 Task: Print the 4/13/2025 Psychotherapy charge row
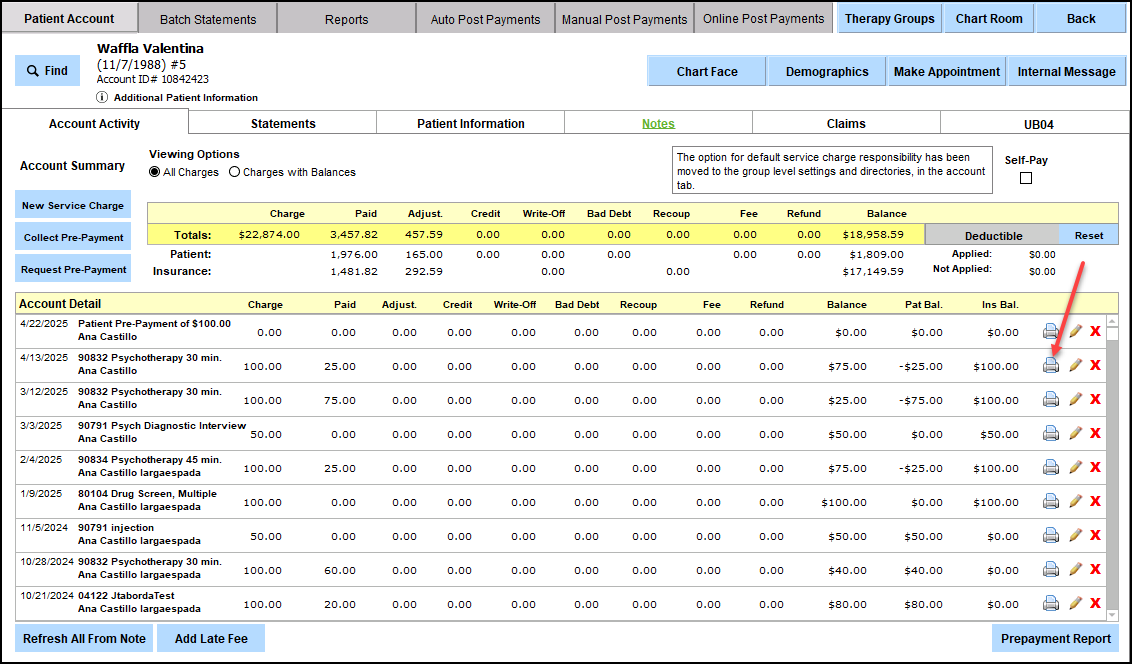(x=1051, y=365)
